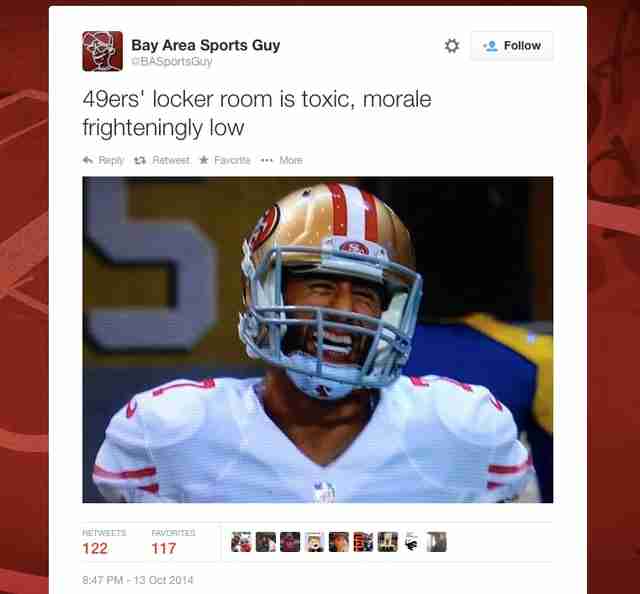640x594 pixels.
Task: Open the last retweeter avatar in row
Action: click(x=437, y=542)
